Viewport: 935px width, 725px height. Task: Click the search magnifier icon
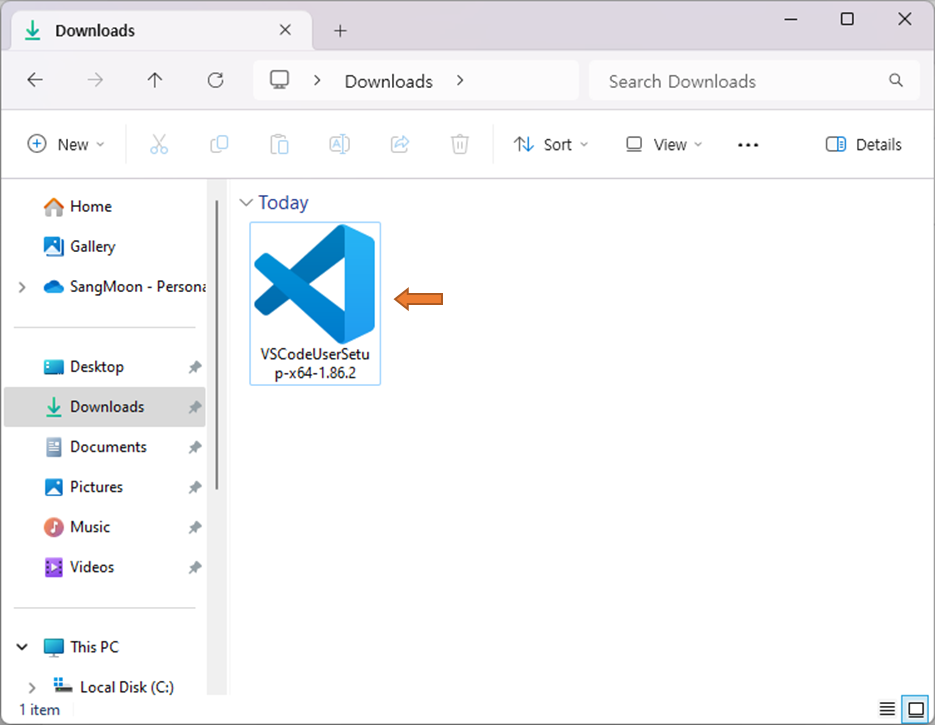896,80
